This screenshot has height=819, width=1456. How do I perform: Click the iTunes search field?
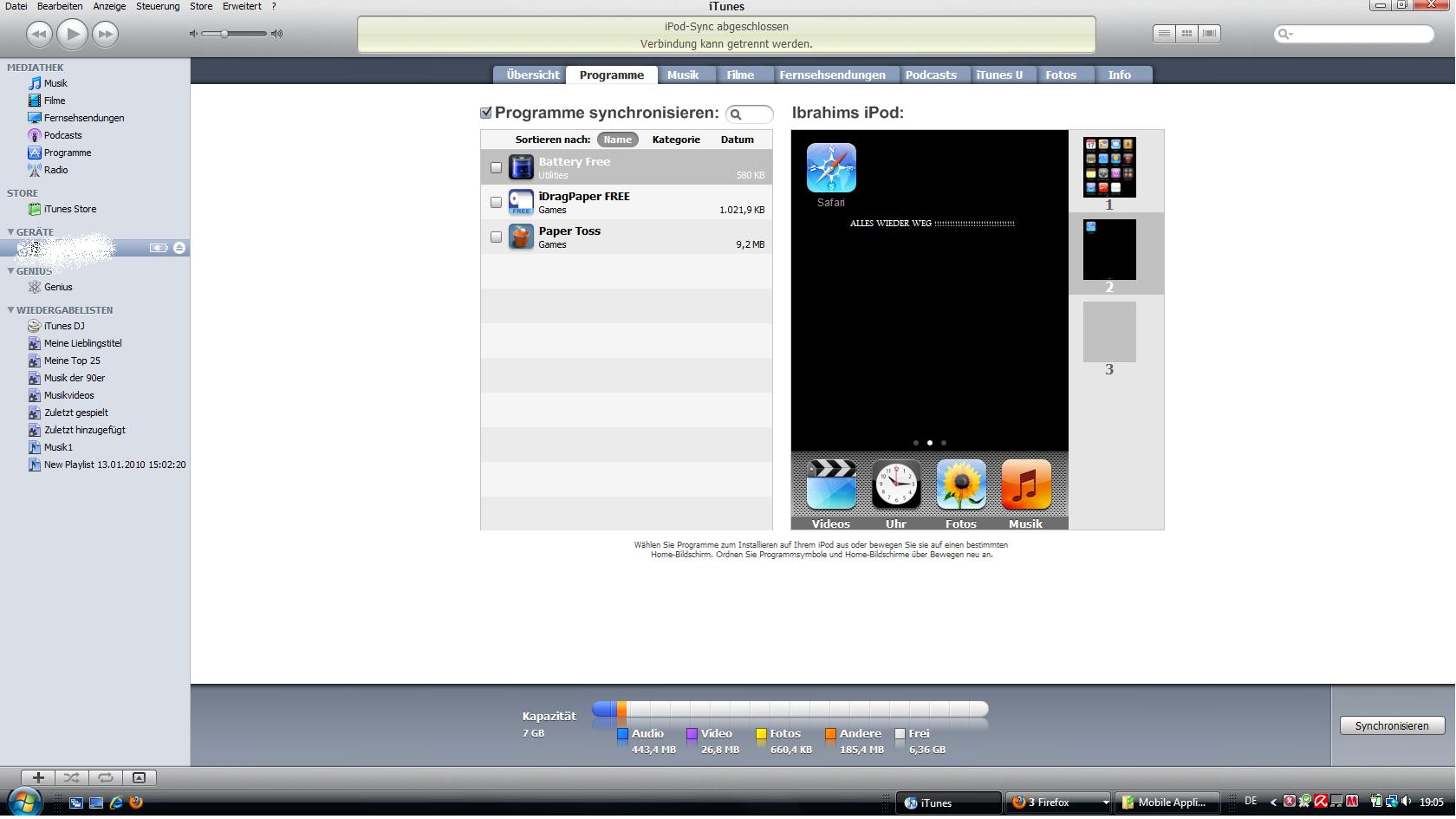(x=1354, y=34)
